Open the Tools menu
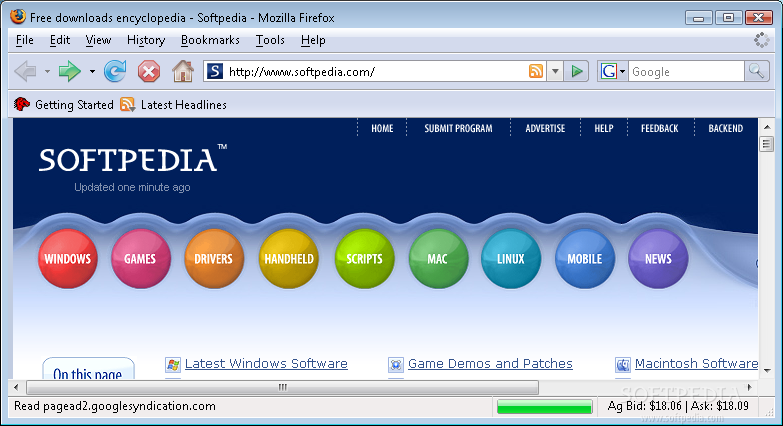Viewport: 783px width, 426px height. coord(270,40)
